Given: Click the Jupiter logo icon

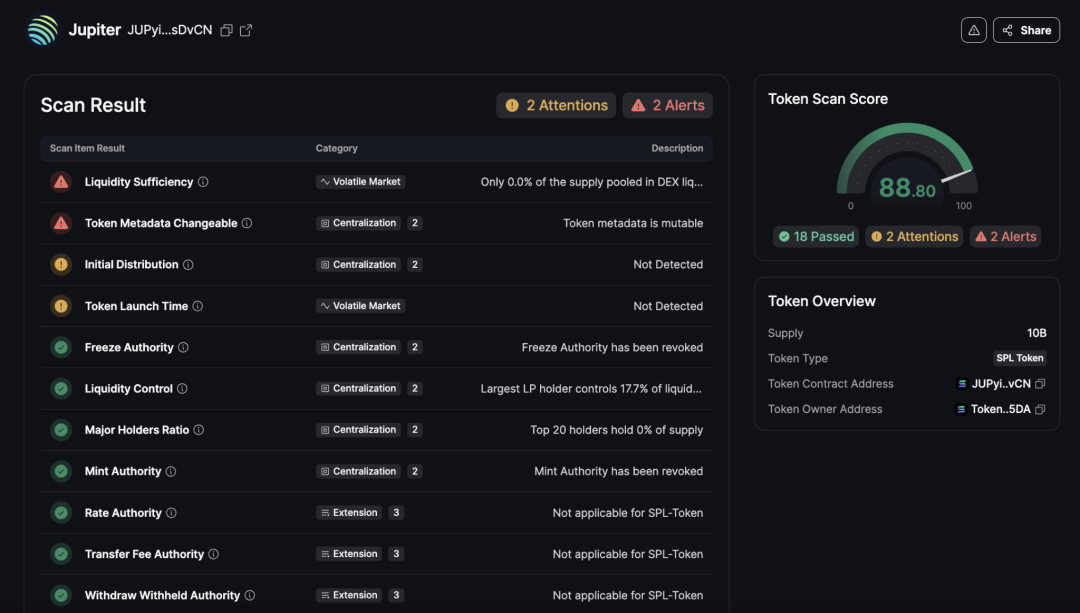Looking at the screenshot, I should (x=43, y=30).
